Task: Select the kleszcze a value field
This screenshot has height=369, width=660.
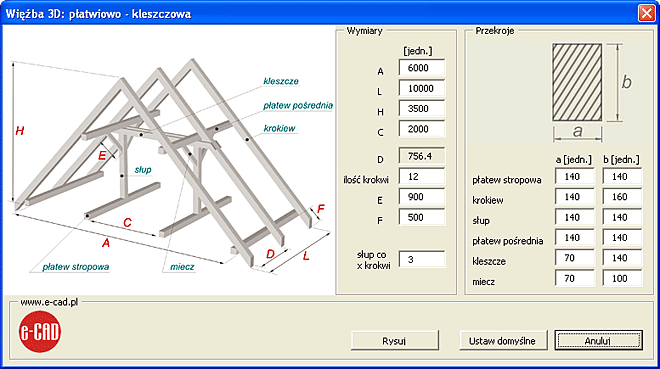Action: pyautogui.click(x=575, y=258)
